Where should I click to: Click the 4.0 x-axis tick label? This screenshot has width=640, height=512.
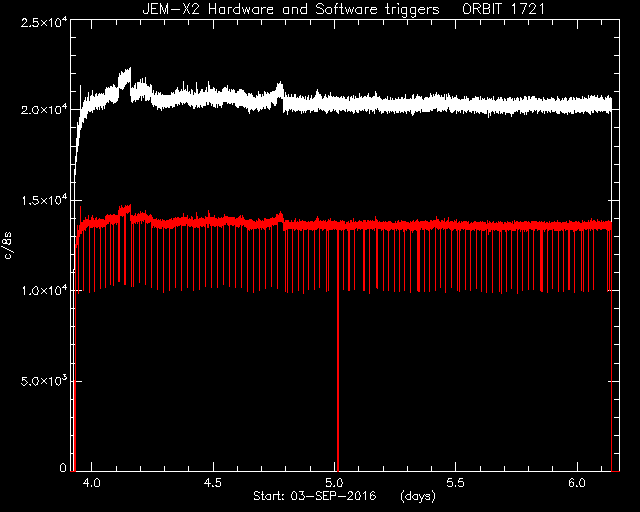[x=91, y=483]
